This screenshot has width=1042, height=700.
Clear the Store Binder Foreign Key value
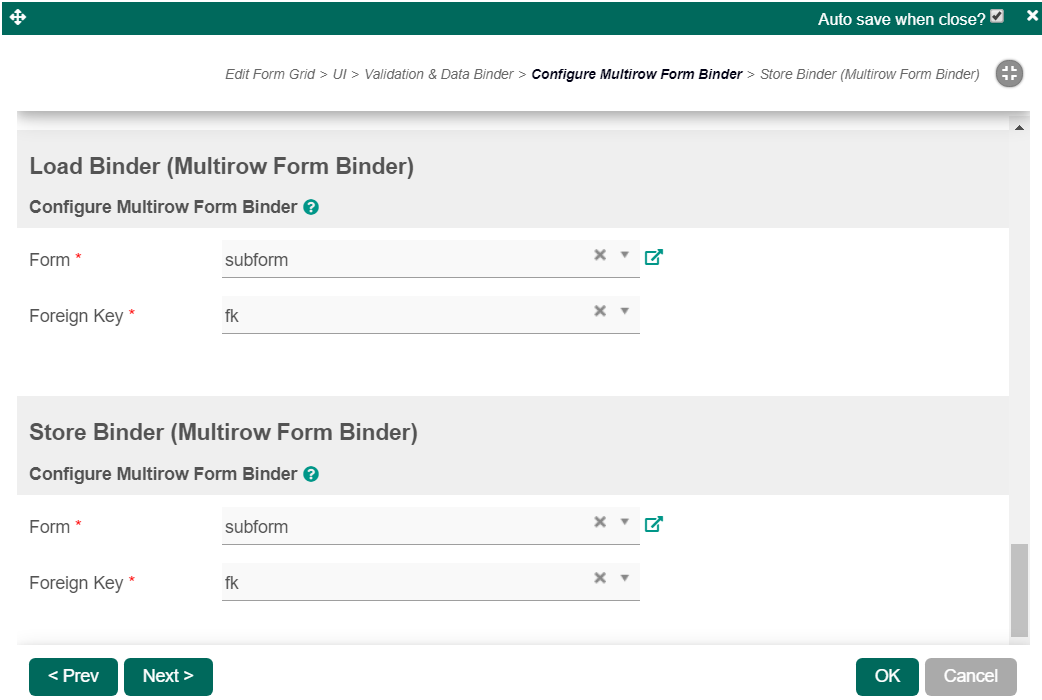[x=600, y=578]
